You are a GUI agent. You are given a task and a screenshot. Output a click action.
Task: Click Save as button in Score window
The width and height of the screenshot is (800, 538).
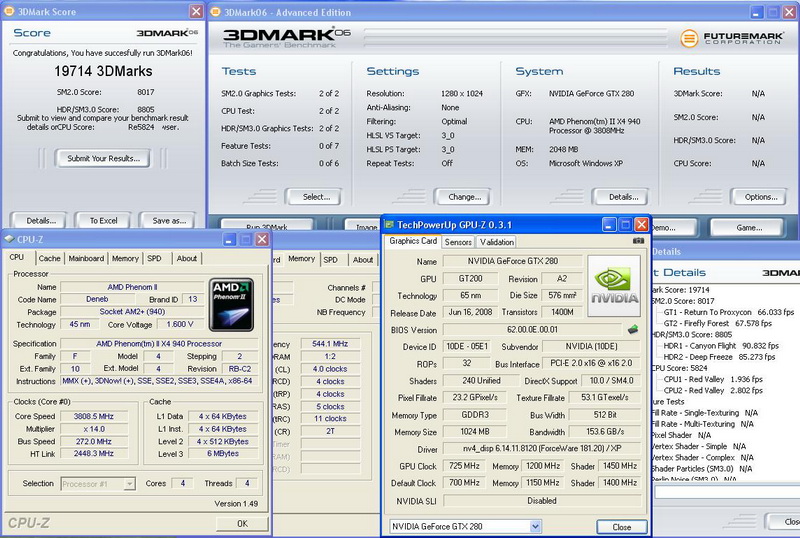coord(168,221)
